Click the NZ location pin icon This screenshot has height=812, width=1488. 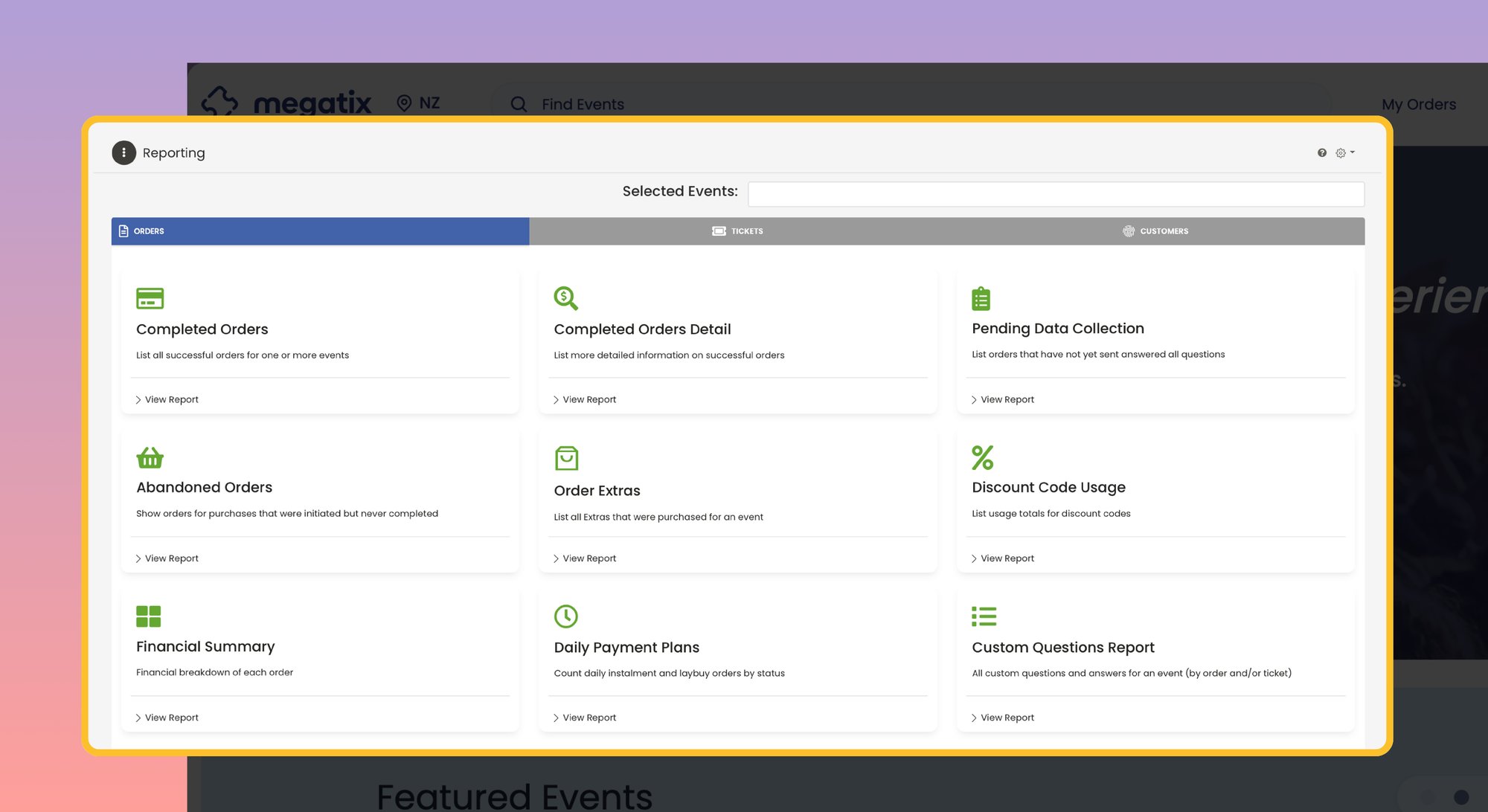[403, 103]
